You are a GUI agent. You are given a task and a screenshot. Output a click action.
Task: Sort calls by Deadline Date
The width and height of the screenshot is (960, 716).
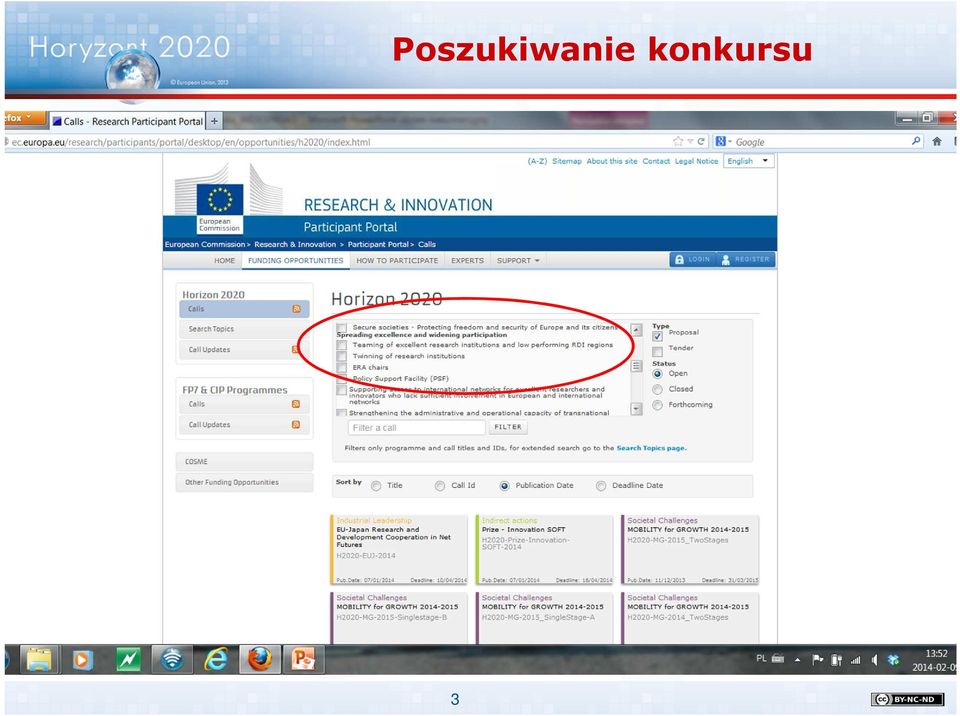[x=601, y=486]
